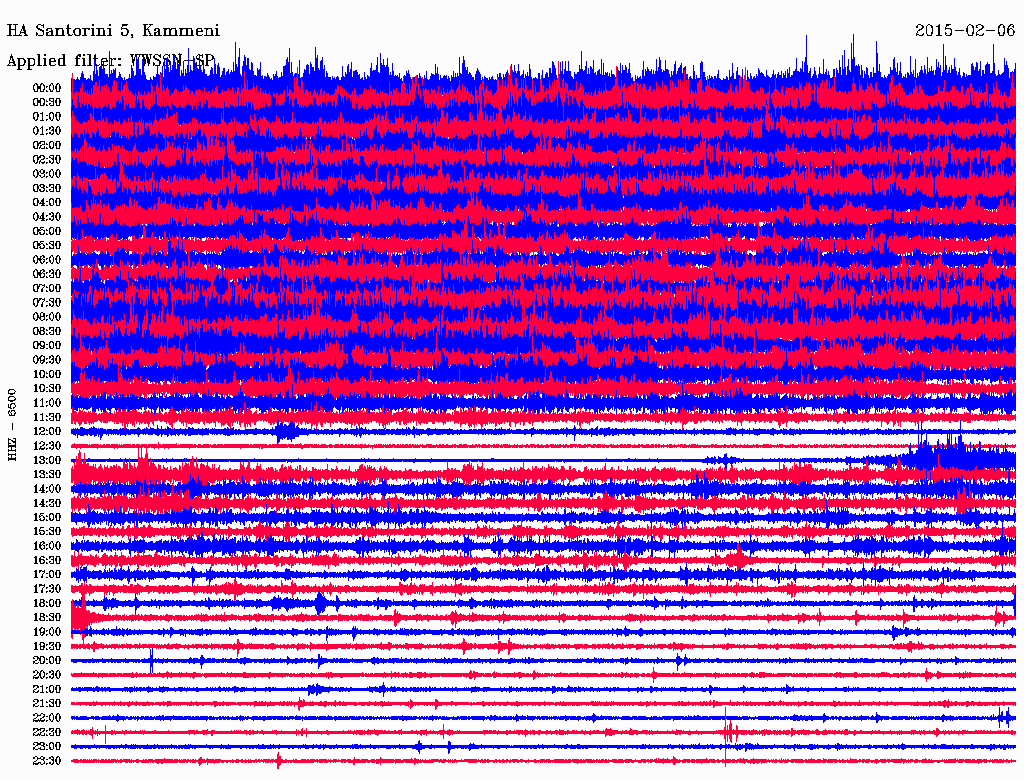The width and height of the screenshot is (1024, 780).
Task: Select the 13:30 time label
Action: coord(47,475)
